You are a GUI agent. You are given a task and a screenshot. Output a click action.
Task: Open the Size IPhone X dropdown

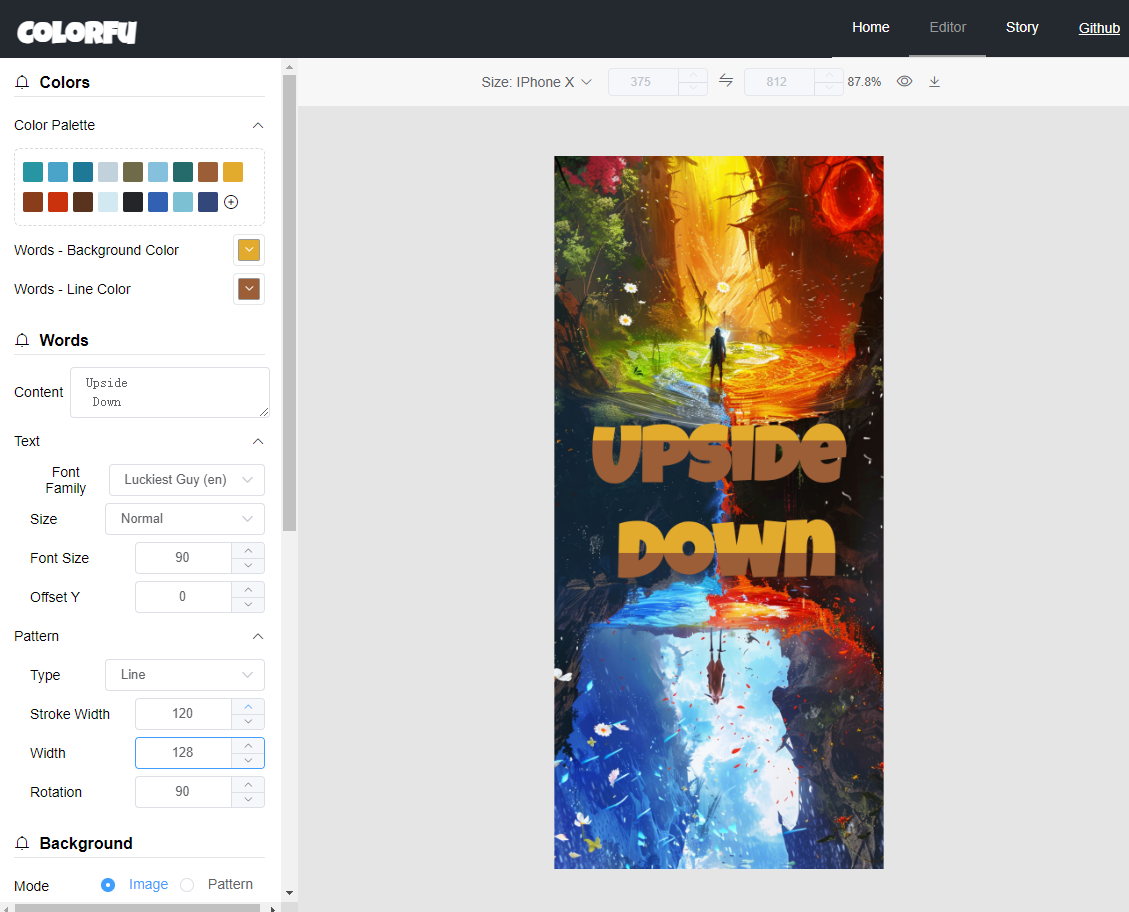click(536, 82)
